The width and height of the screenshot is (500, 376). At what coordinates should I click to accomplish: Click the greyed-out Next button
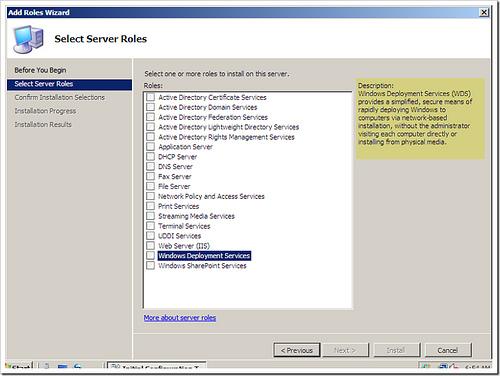pyautogui.click(x=345, y=350)
